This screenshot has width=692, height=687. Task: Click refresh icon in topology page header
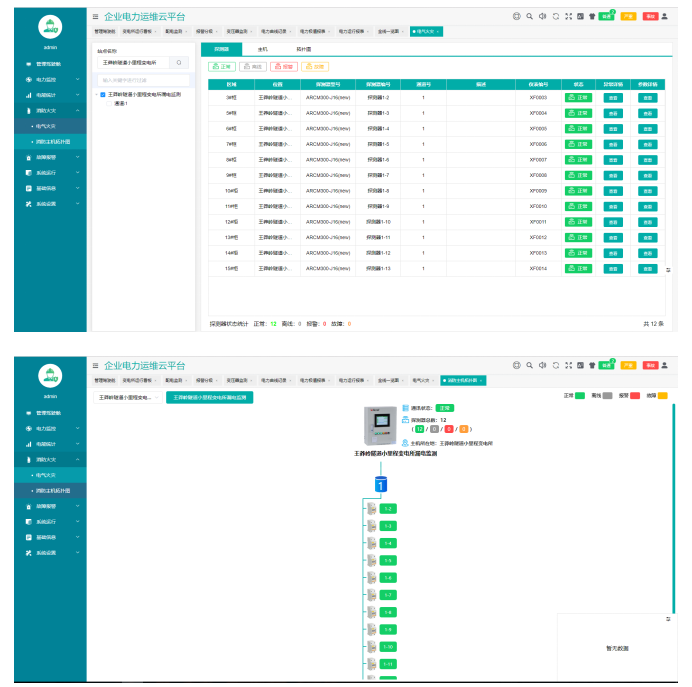pos(556,365)
